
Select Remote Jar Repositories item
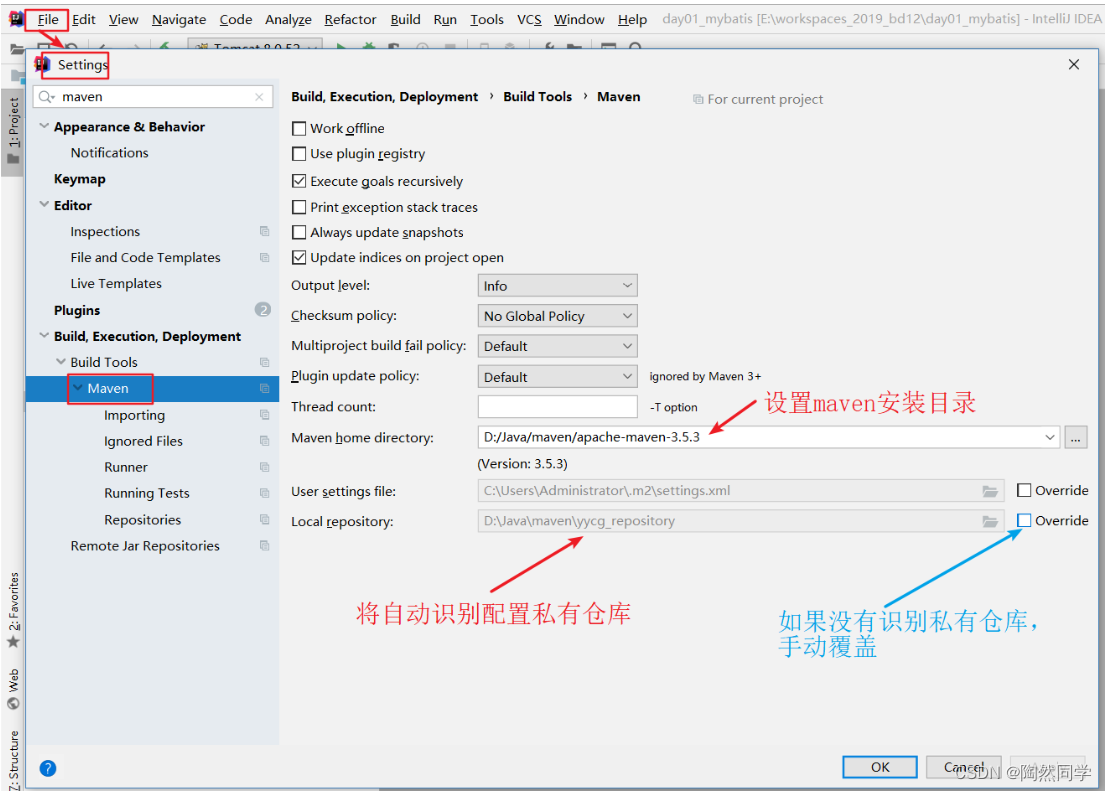click(x=145, y=546)
